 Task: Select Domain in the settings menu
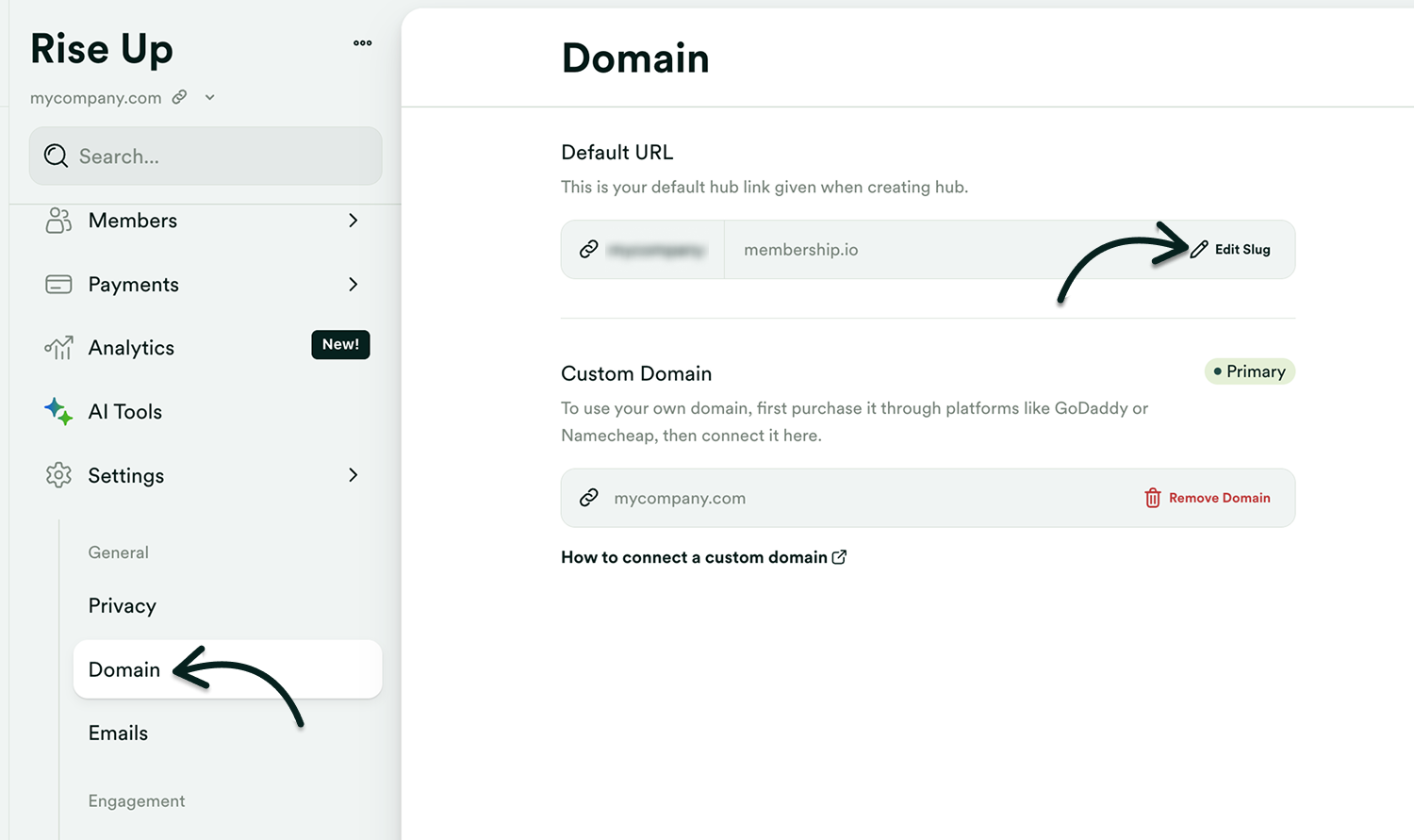[124, 669]
